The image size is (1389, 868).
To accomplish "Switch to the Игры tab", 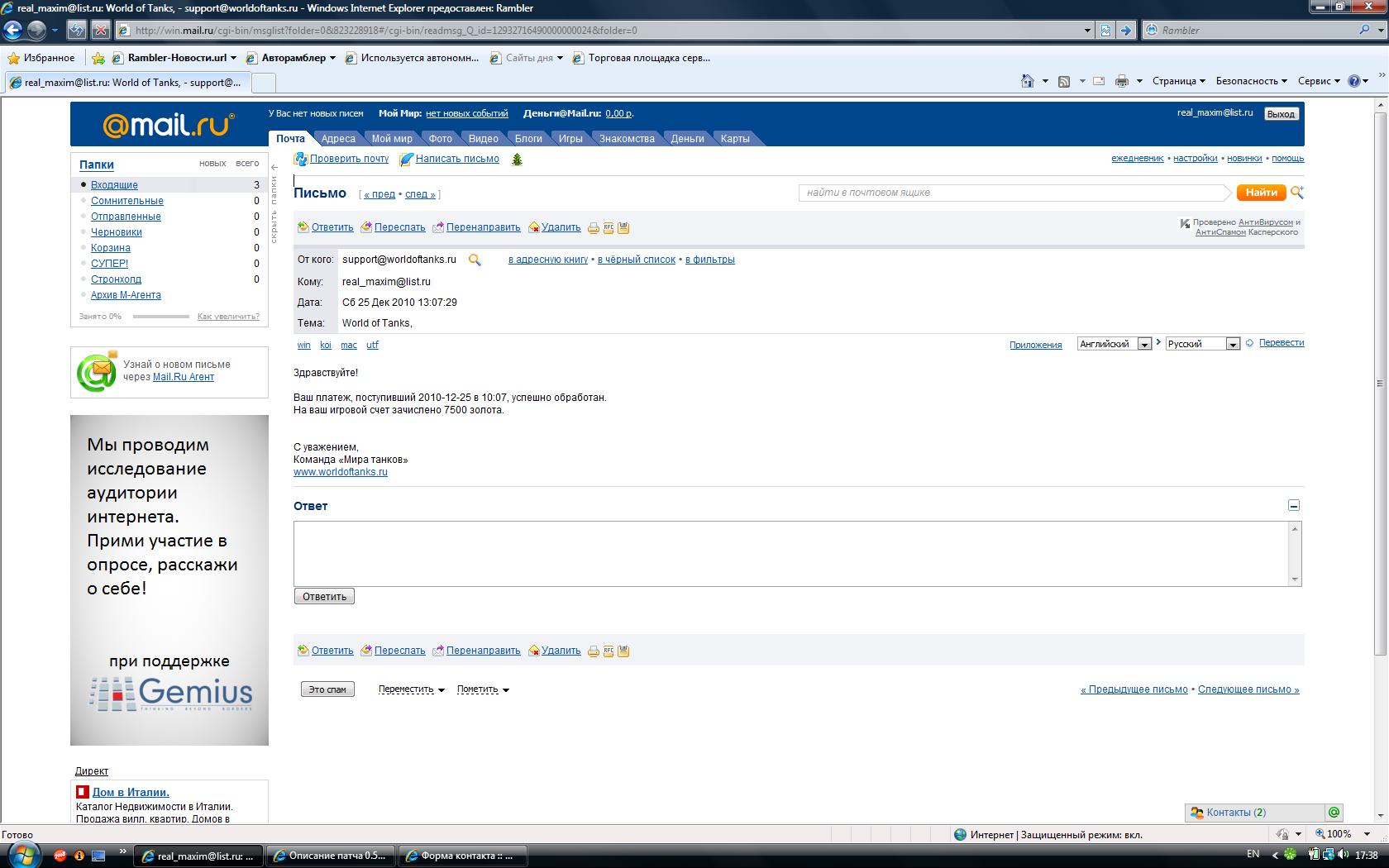I will coord(570,139).
